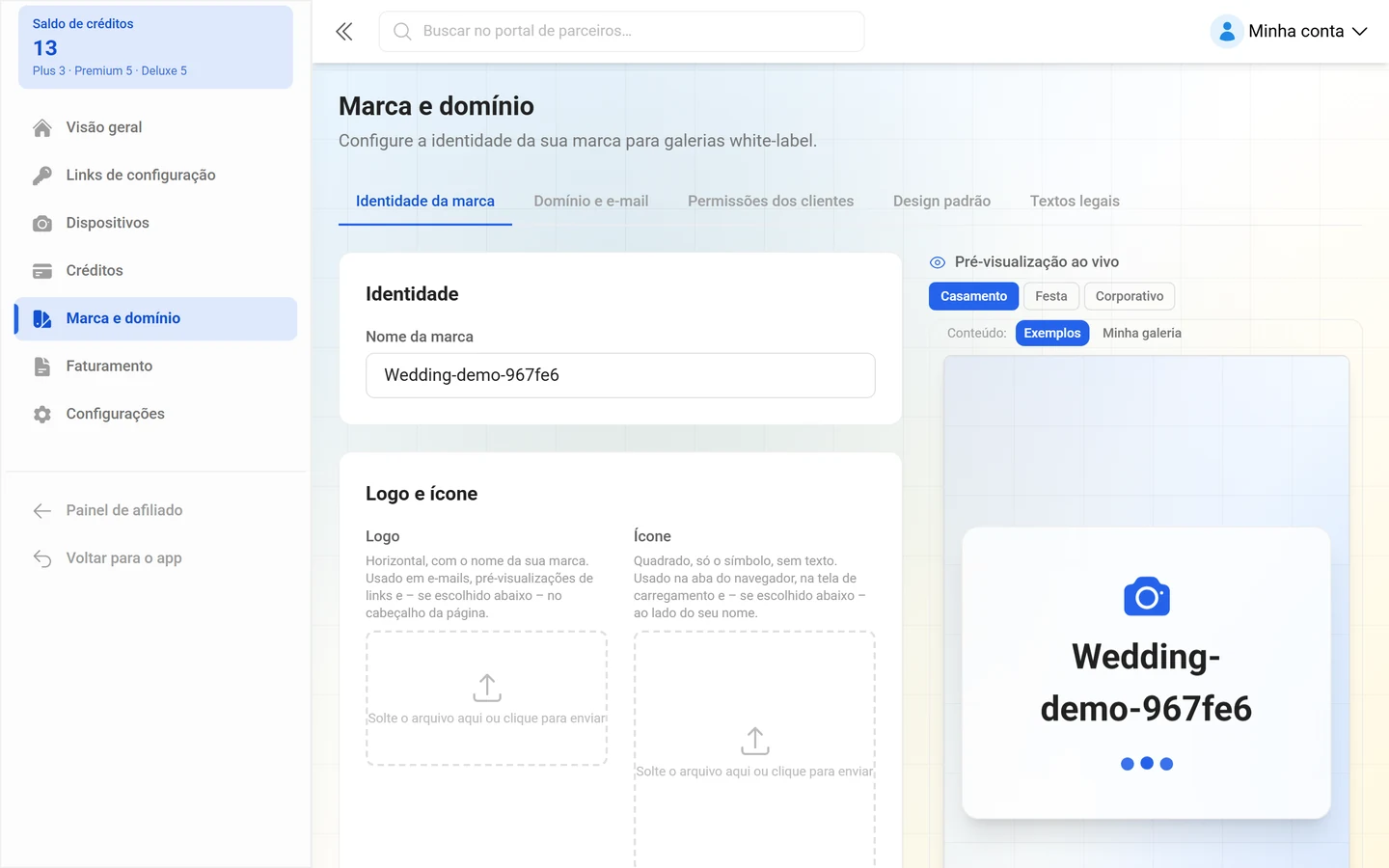
Task: Click the upload arrow icon in the Logo dropzone
Action: pyautogui.click(x=487, y=688)
